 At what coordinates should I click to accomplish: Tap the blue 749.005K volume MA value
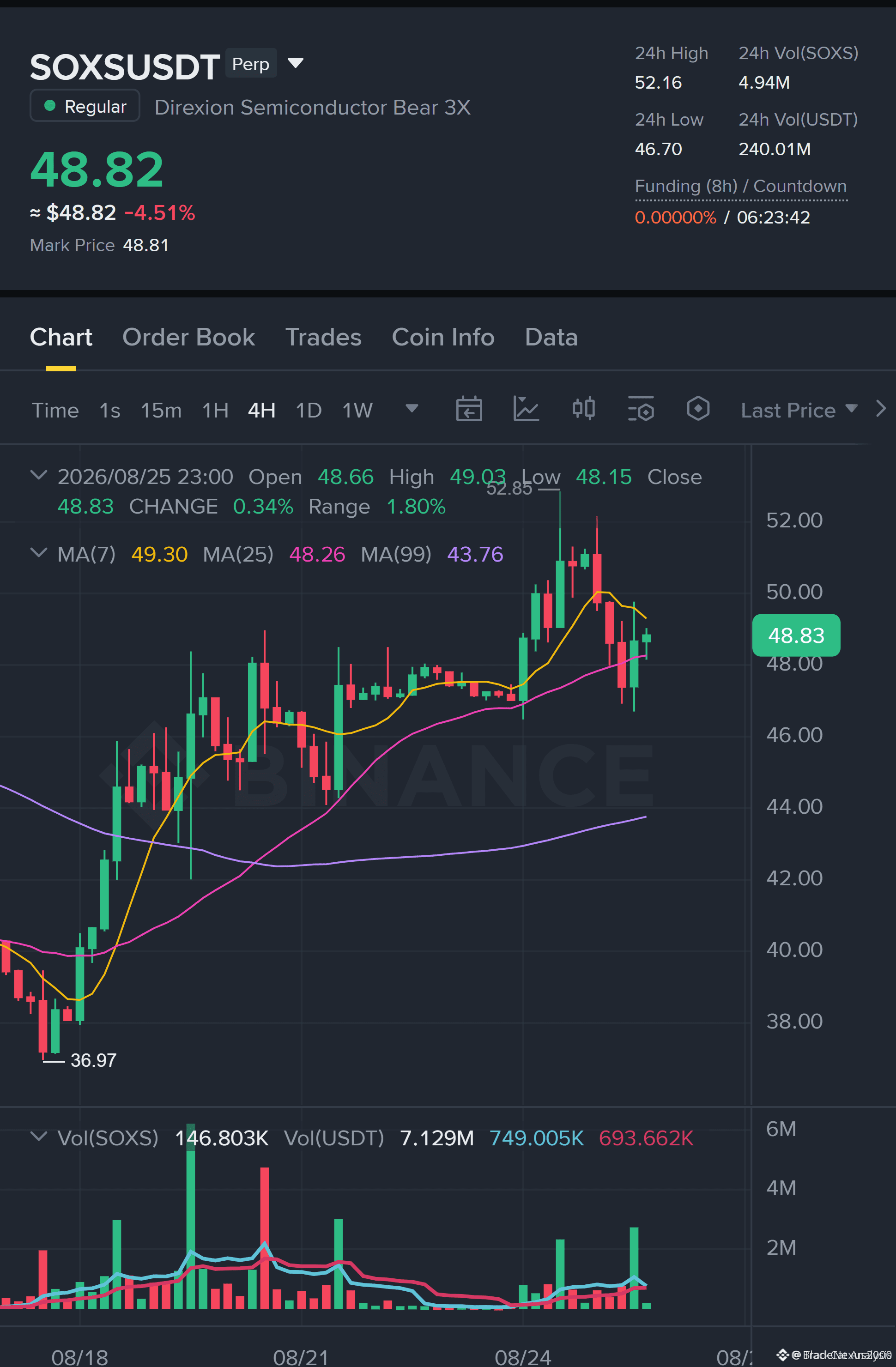coord(537,1138)
